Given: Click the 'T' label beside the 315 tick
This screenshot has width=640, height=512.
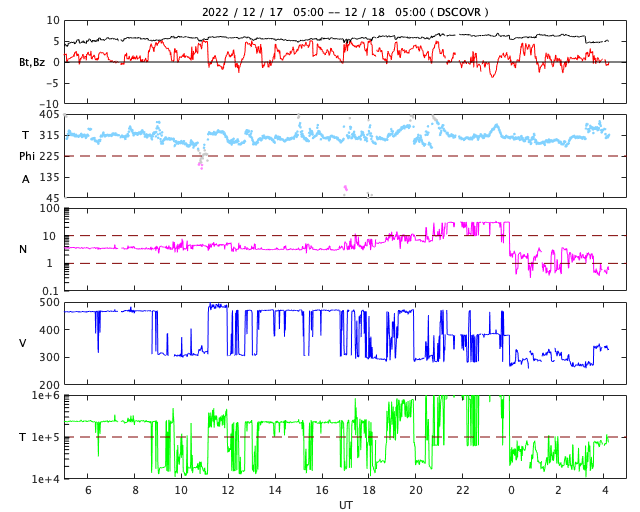Looking at the screenshot, I should tap(25, 135).
